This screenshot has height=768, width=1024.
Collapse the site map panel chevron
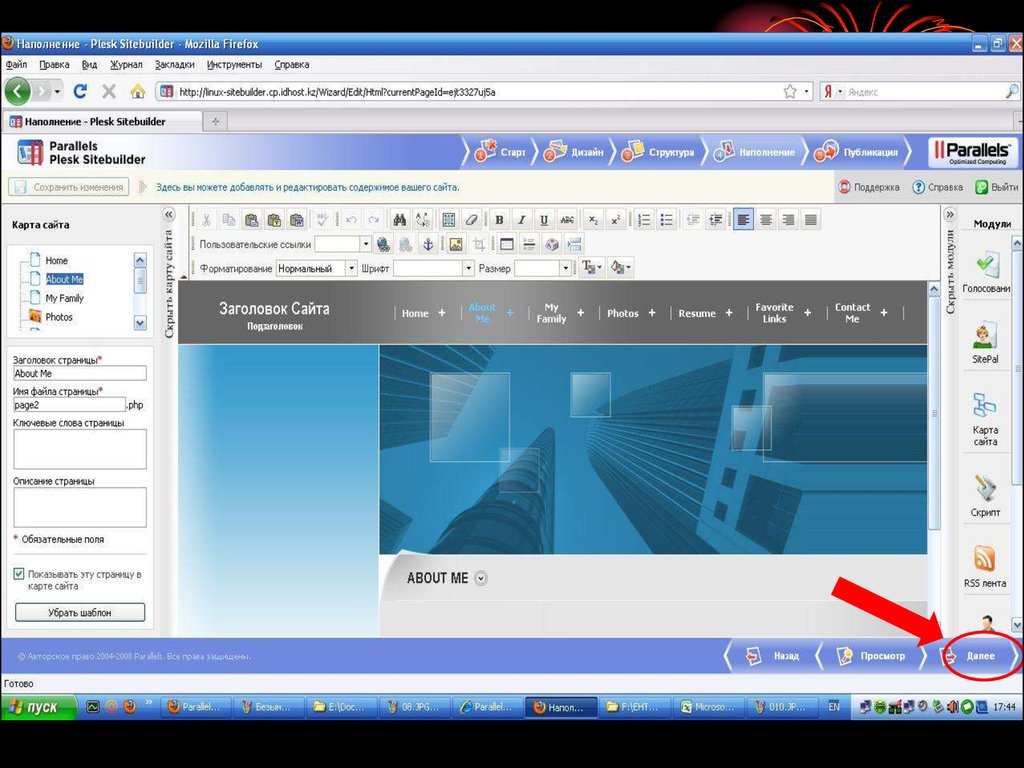[x=168, y=214]
